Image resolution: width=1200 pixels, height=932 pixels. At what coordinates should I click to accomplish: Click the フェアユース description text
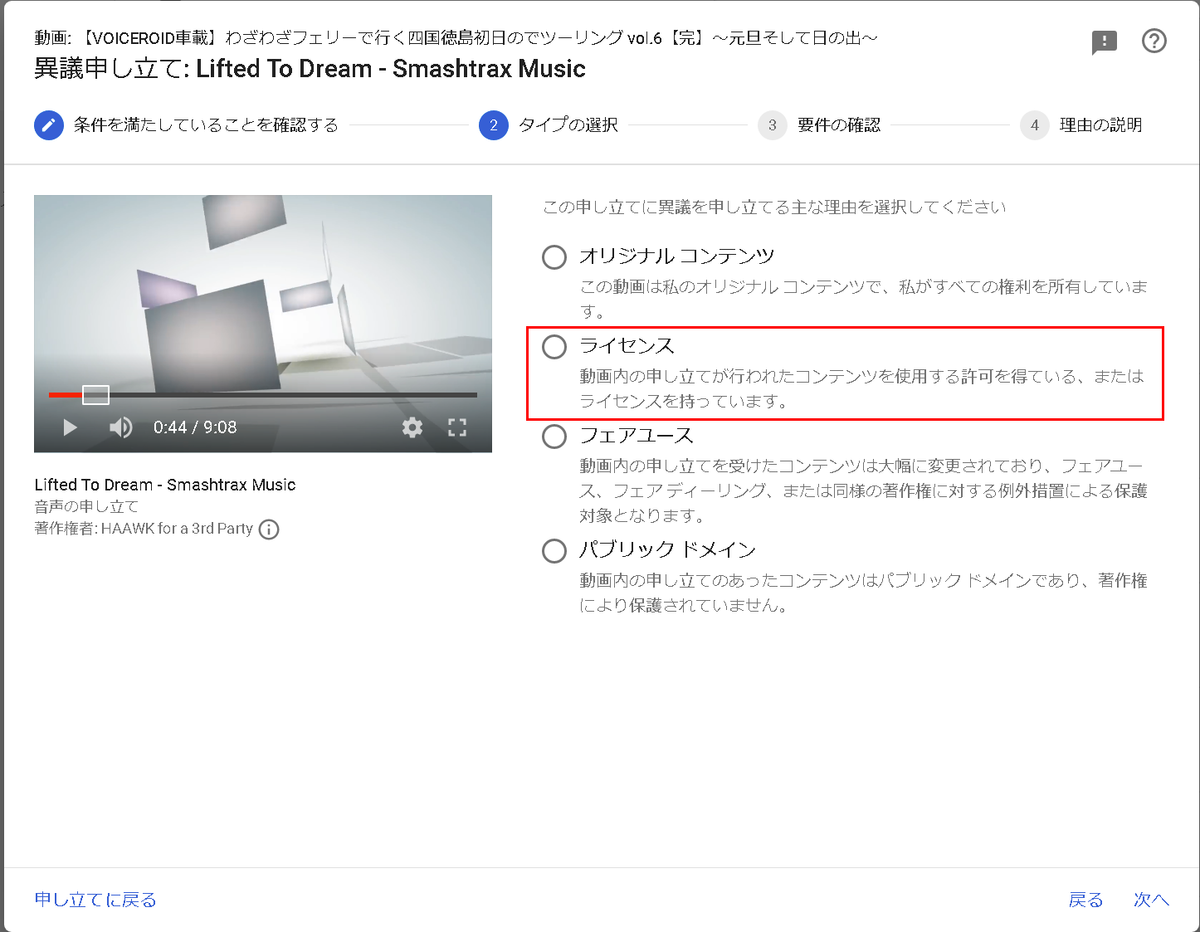(x=863, y=492)
